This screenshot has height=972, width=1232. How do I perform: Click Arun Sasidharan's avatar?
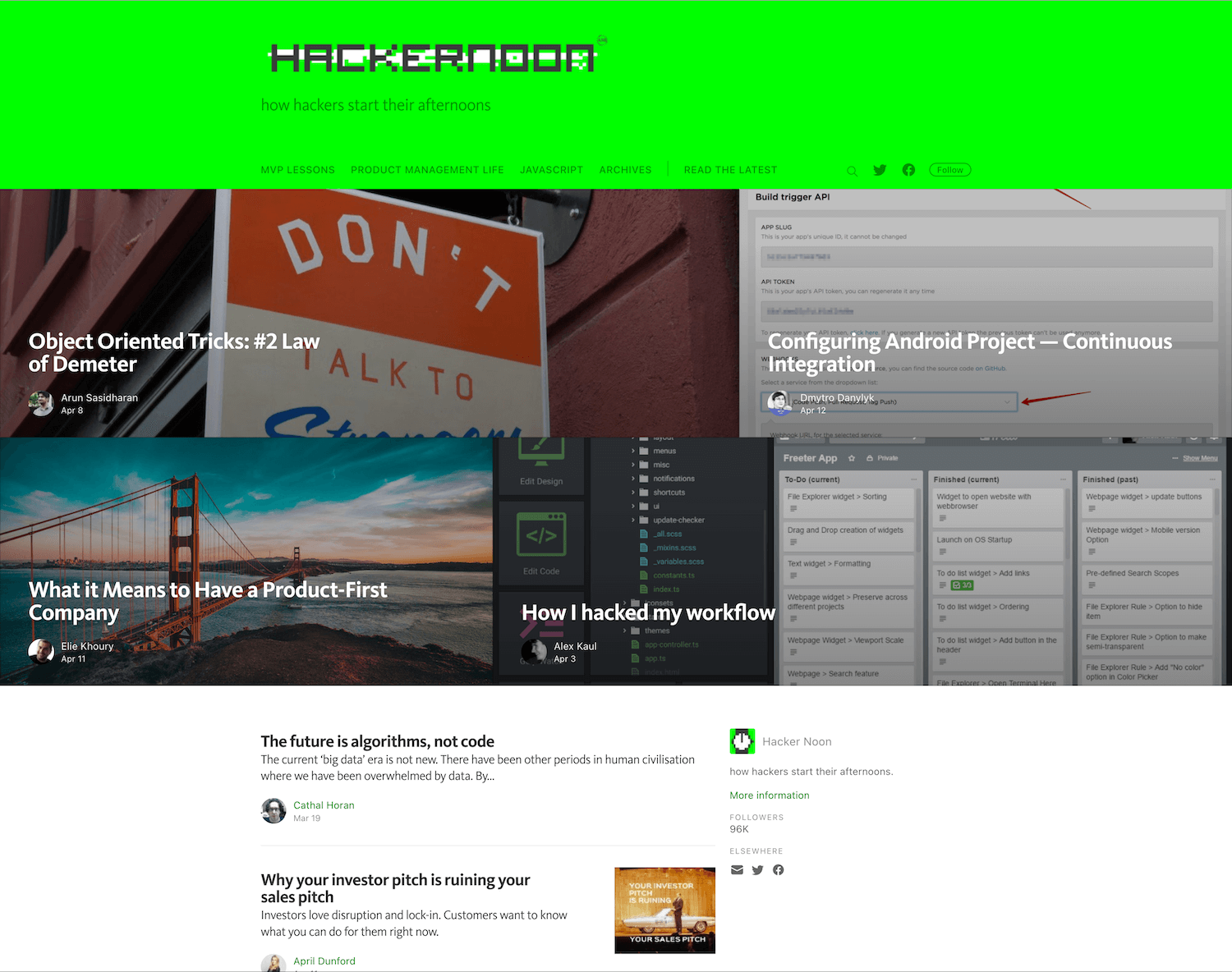(x=41, y=403)
